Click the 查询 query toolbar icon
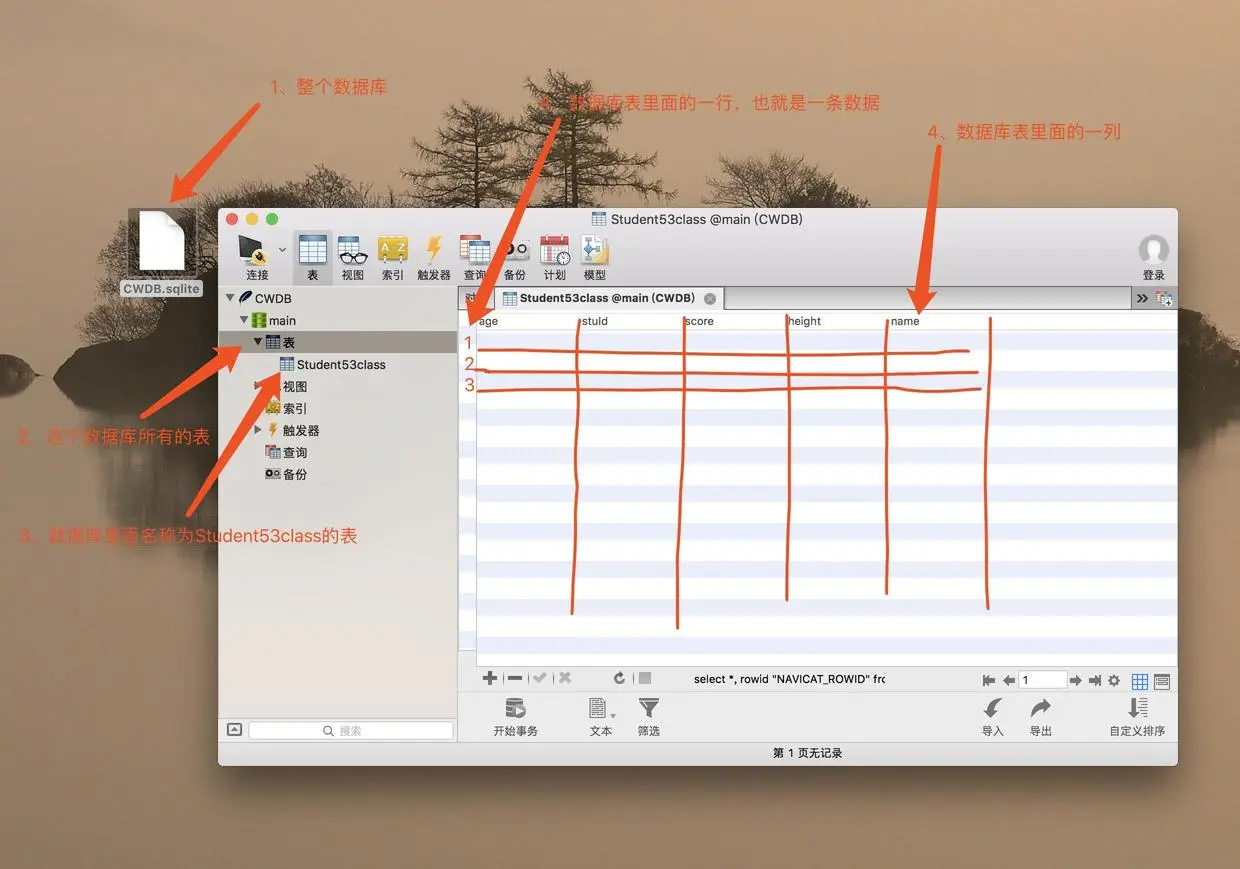The width and height of the screenshot is (1240, 869). (x=474, y=250)
